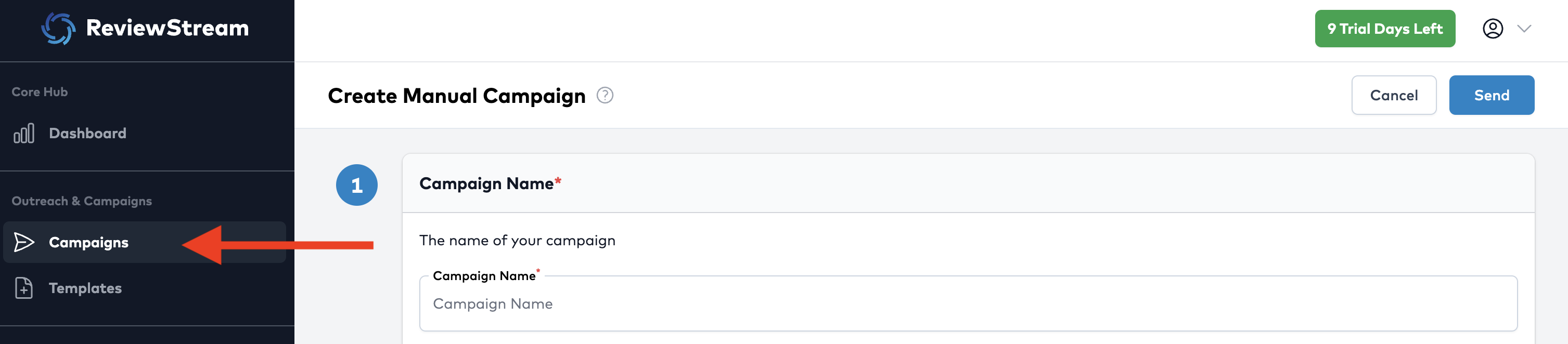Go to the Templates sidebar item
This screenshot has width=1568, height=344.
(x=85, y=288)
